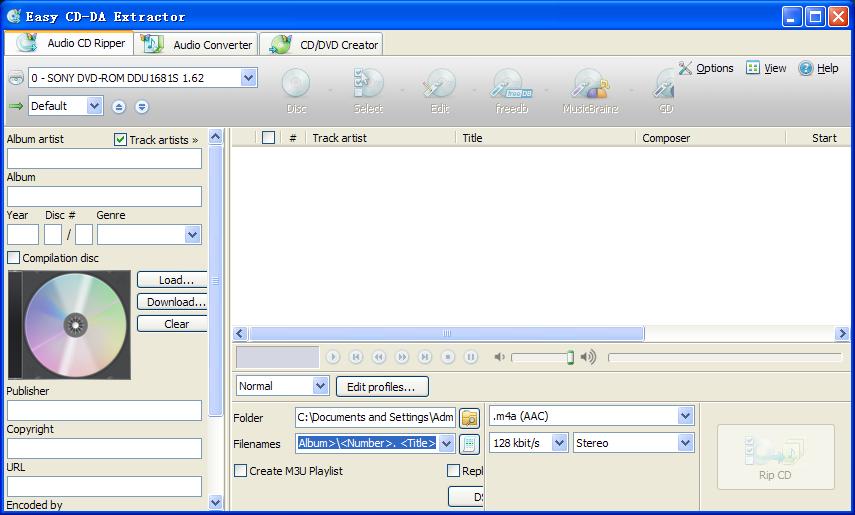Viewport: 855px width, 515px height.
Task: Open the .m4a (AAC) format dropdown
Action: click(686, 416)
